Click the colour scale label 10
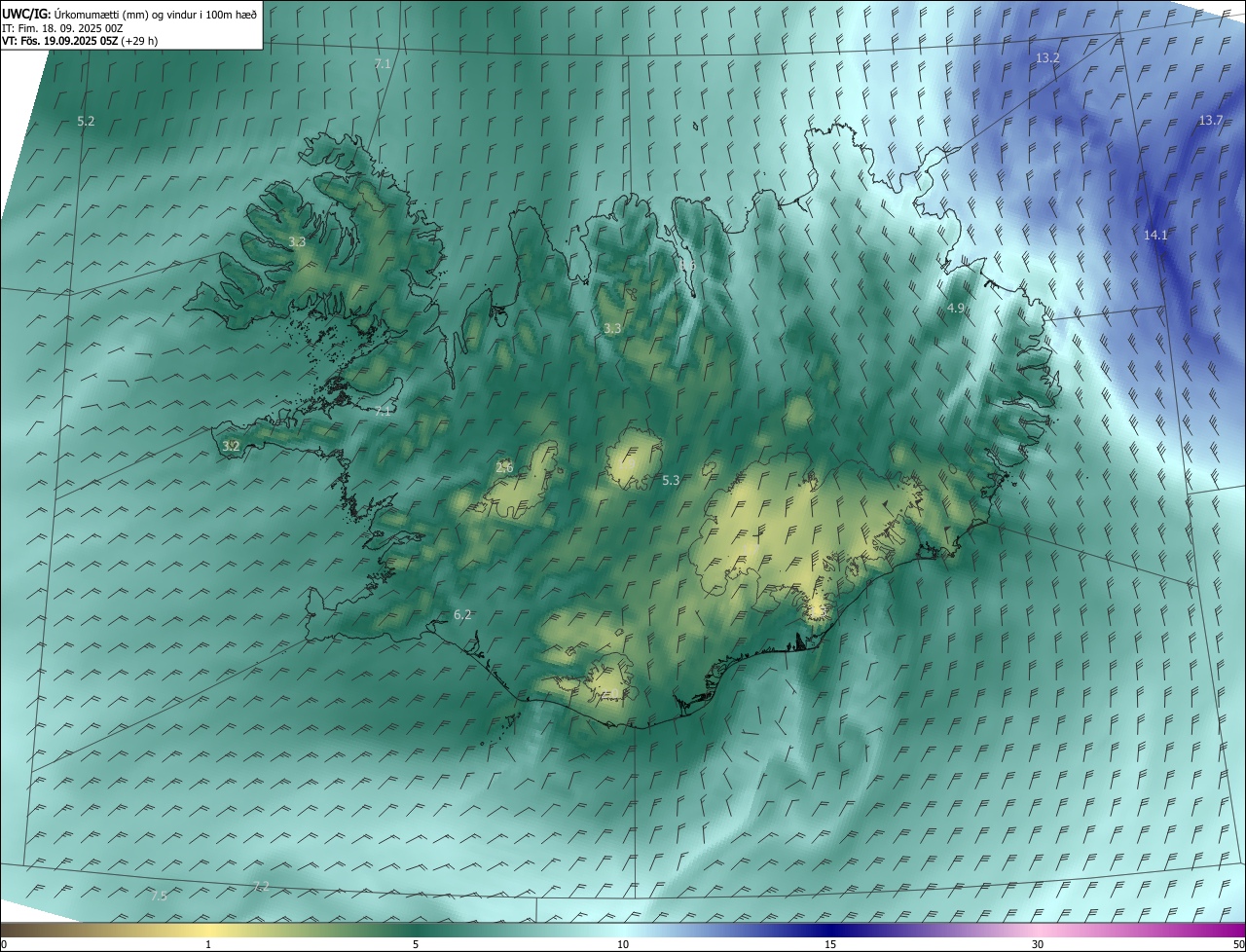The width and height of the screenshot is (1246, 952). click(623, 945)
